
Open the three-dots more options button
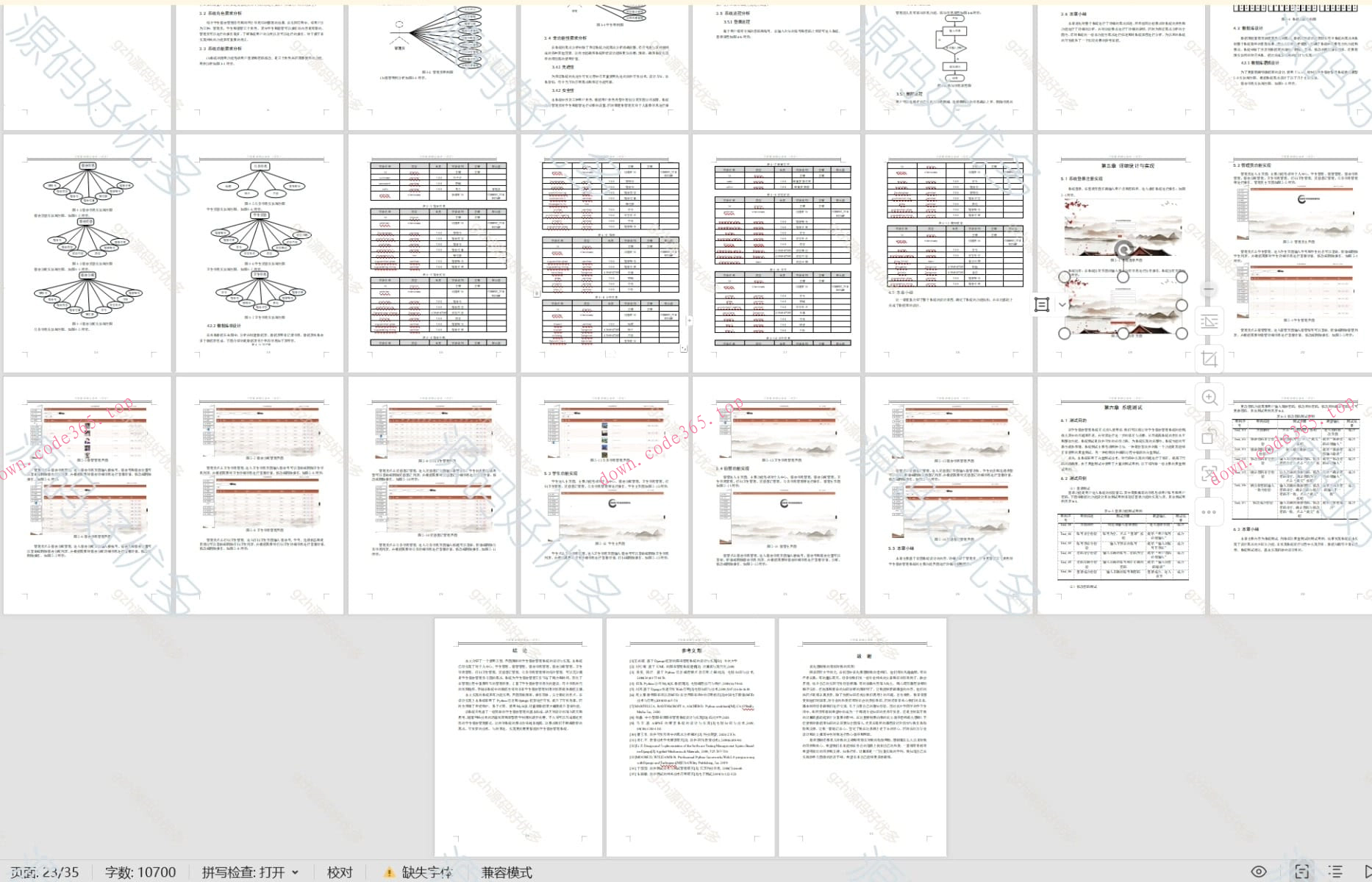pyautogui.click(x=1209, y=512)
